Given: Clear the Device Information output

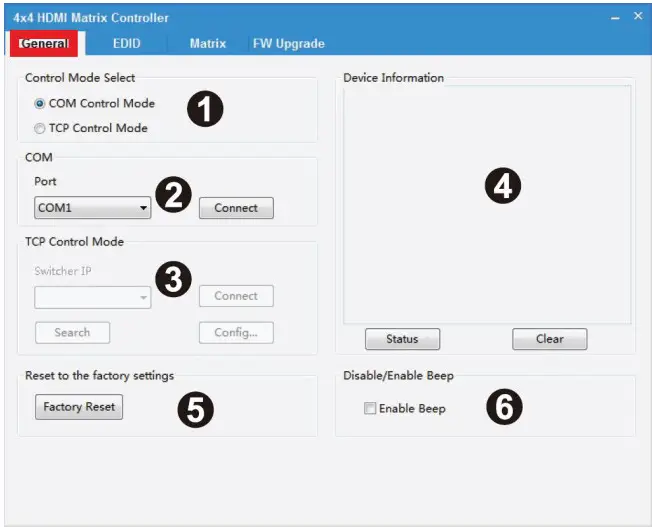Looking at the screenshot, I should (550, 339).
